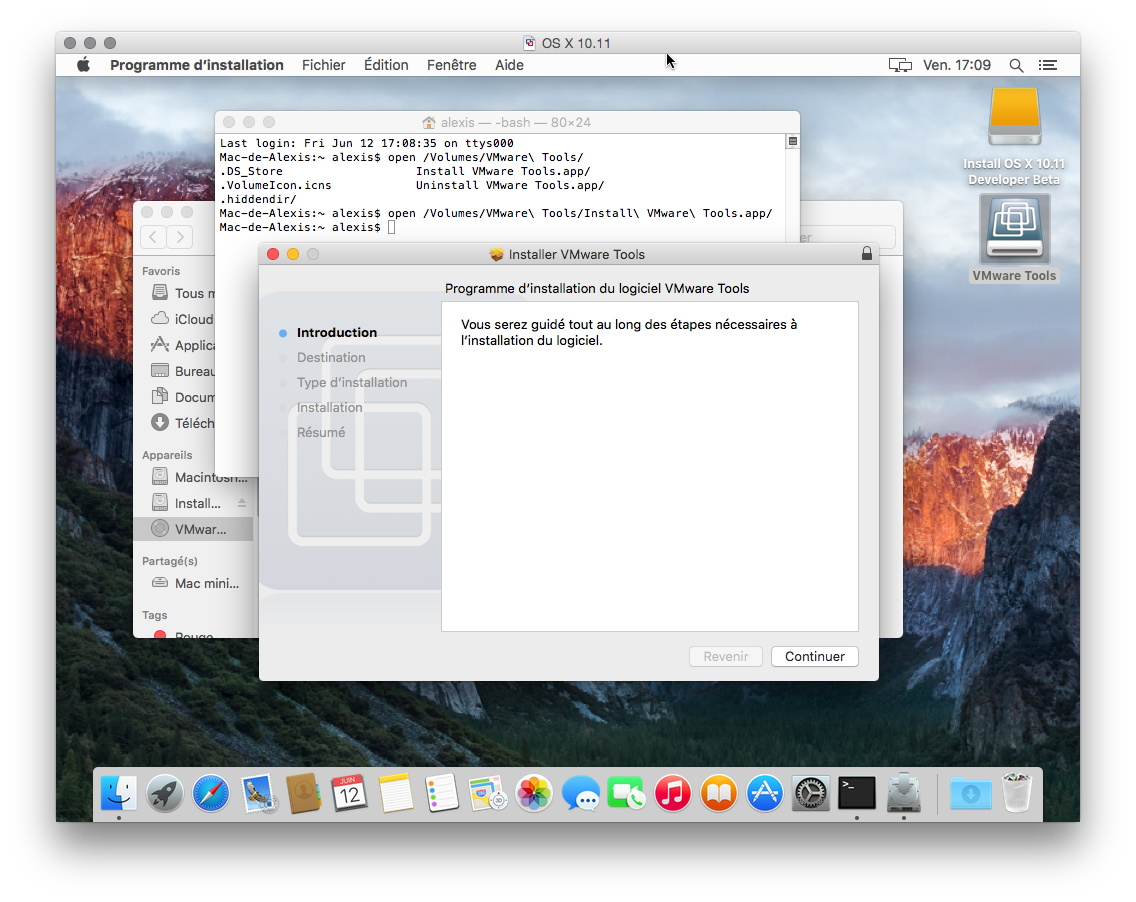
Task: Open iBooks from the Dock
Action: 719,793
